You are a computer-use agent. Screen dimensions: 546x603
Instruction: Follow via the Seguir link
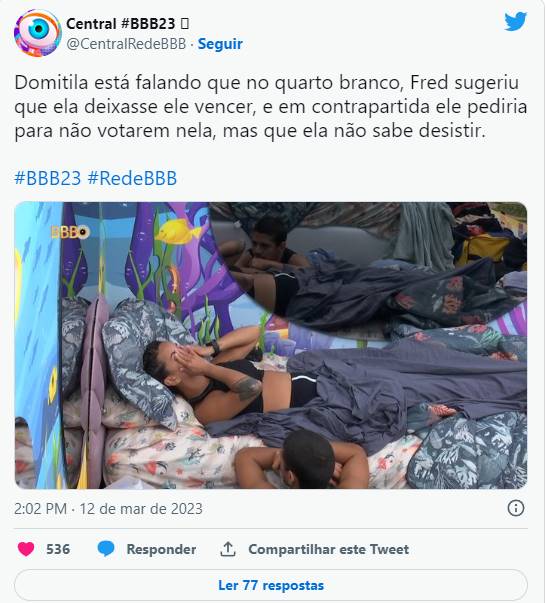pos(220,44)
